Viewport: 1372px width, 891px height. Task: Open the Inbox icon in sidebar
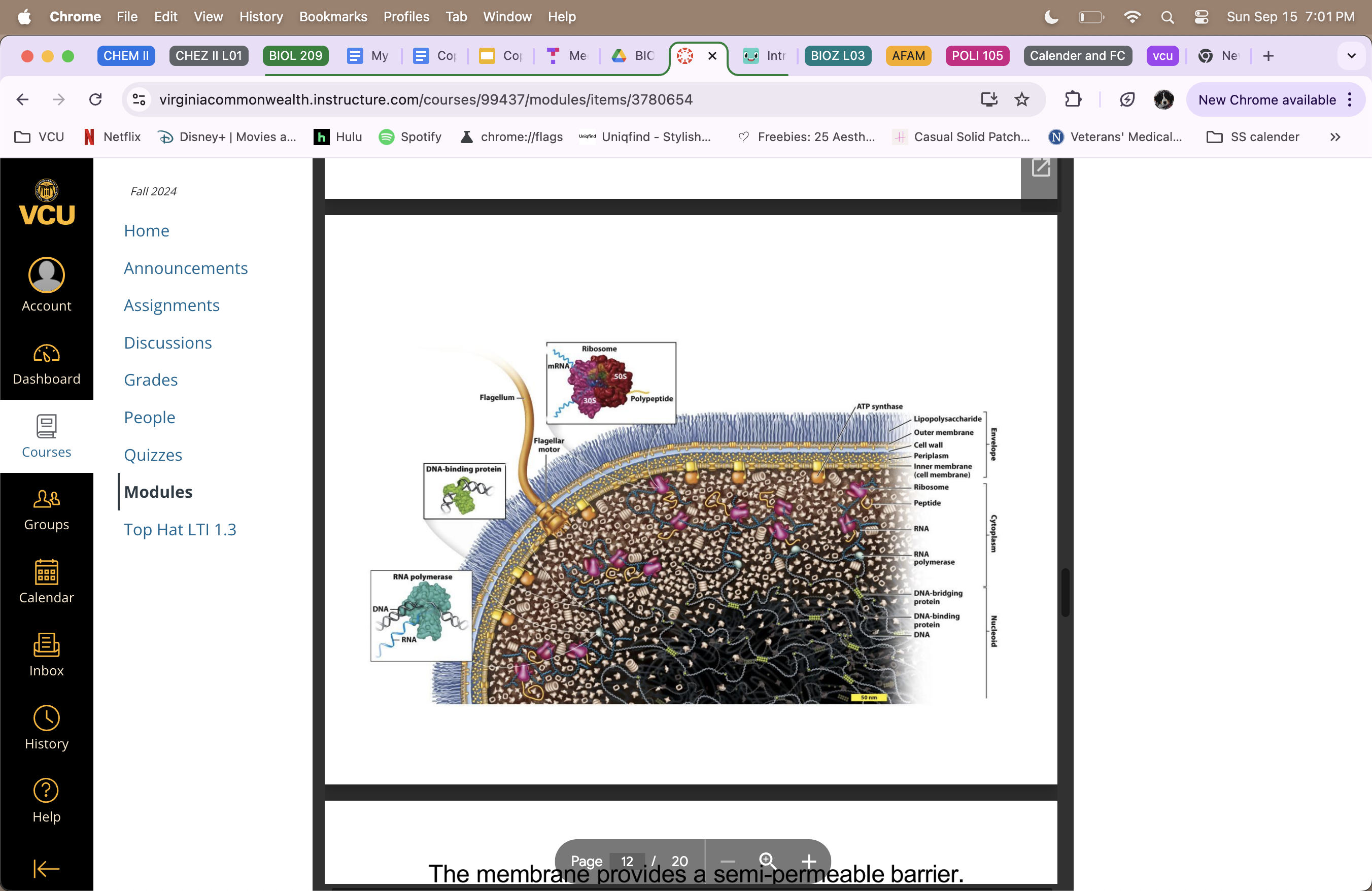pyautogui.click(x=46, y=645)
